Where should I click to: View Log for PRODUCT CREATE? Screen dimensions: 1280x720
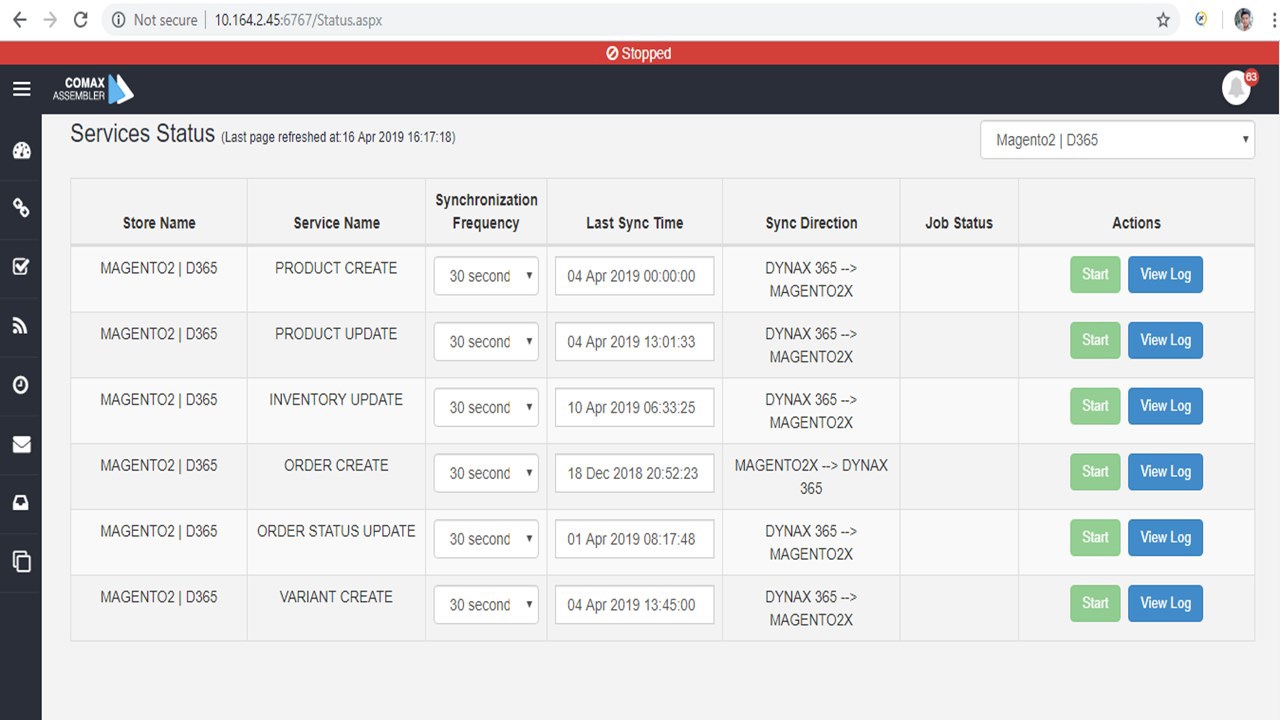[1166, 275]
